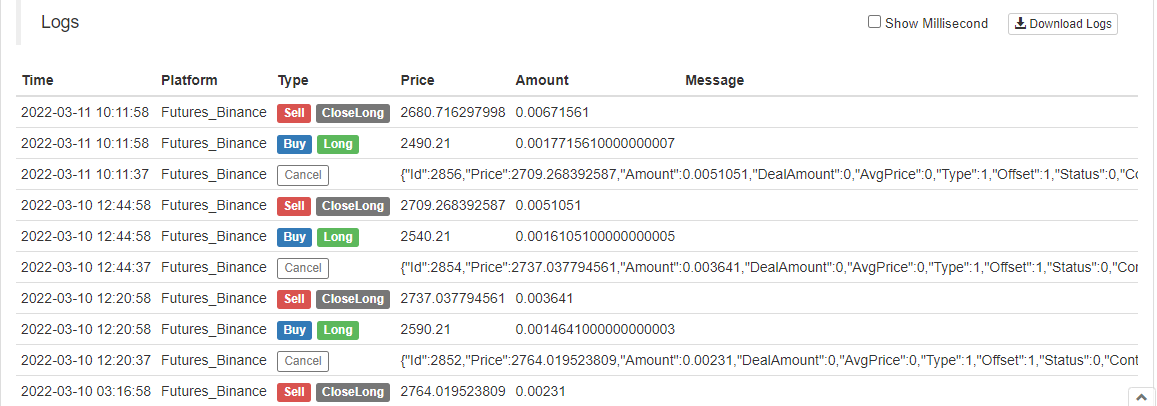Click the Type column header

293,80
